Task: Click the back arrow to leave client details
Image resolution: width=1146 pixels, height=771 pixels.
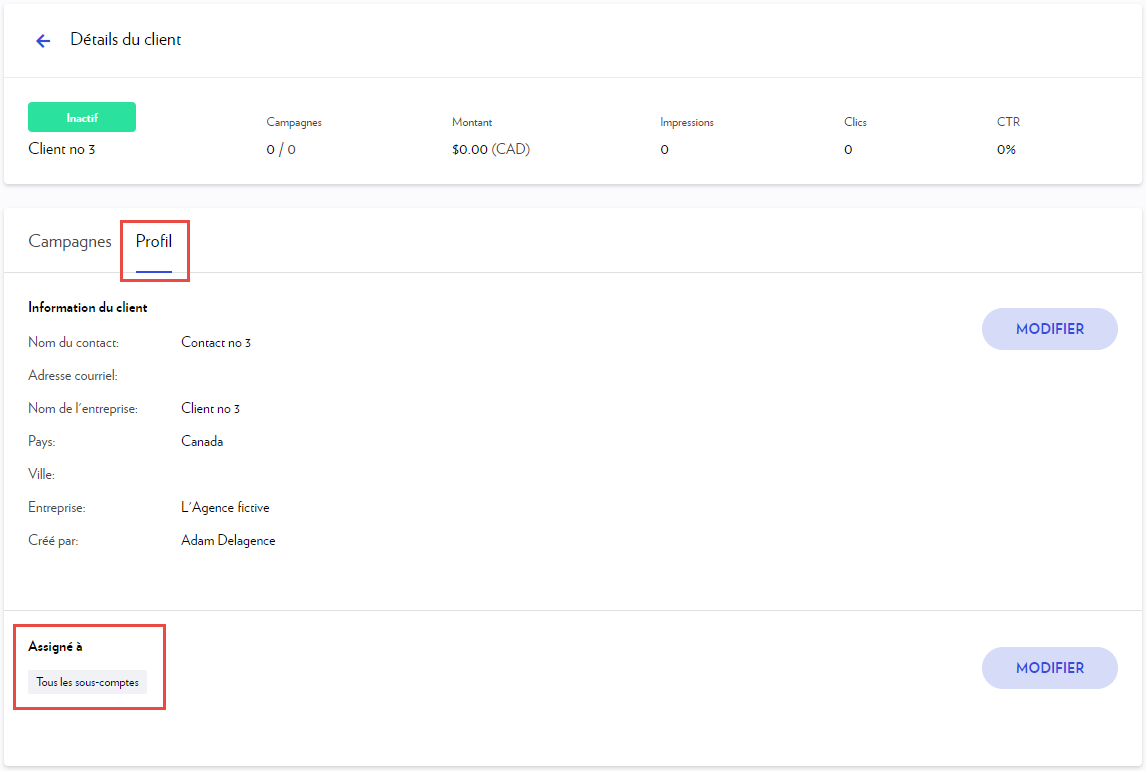Action: [42, 40]
